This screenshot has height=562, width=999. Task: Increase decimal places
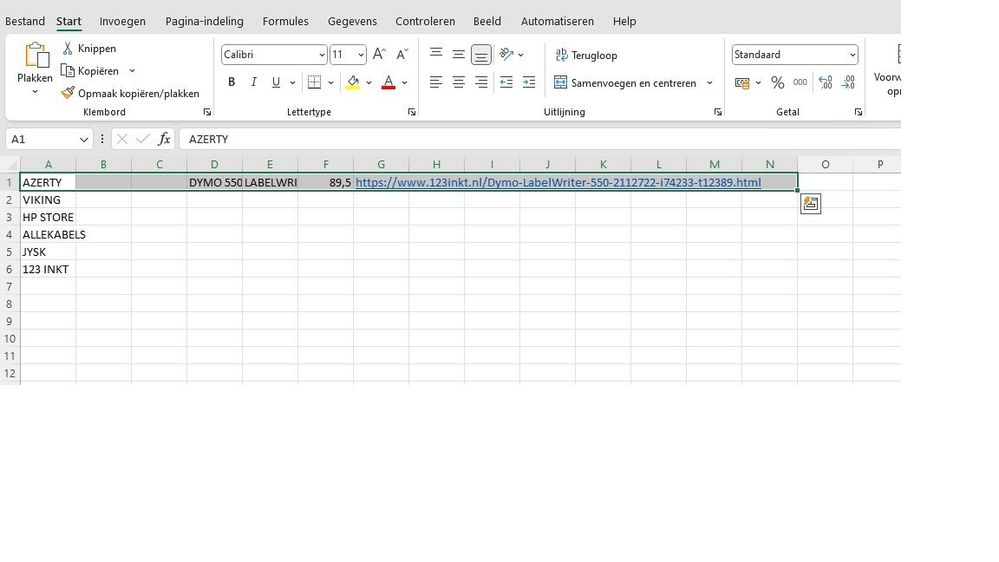click(x=826, y=83)
